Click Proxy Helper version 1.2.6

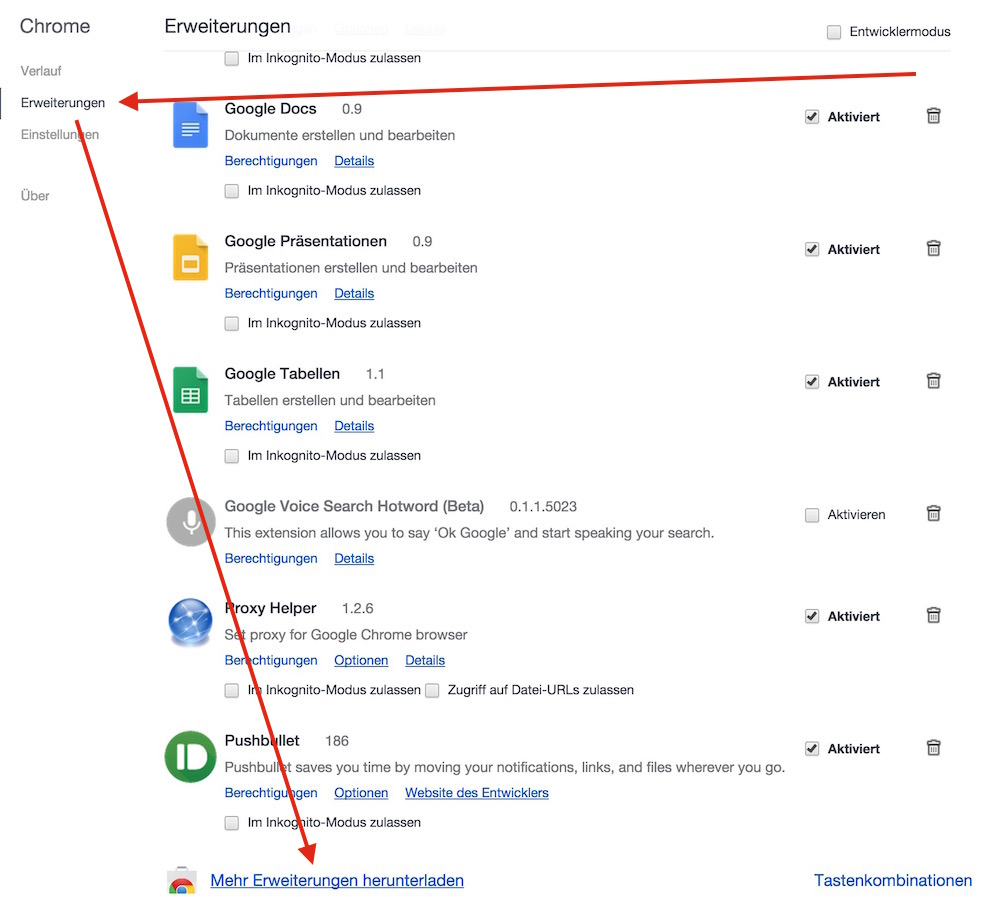358,609
